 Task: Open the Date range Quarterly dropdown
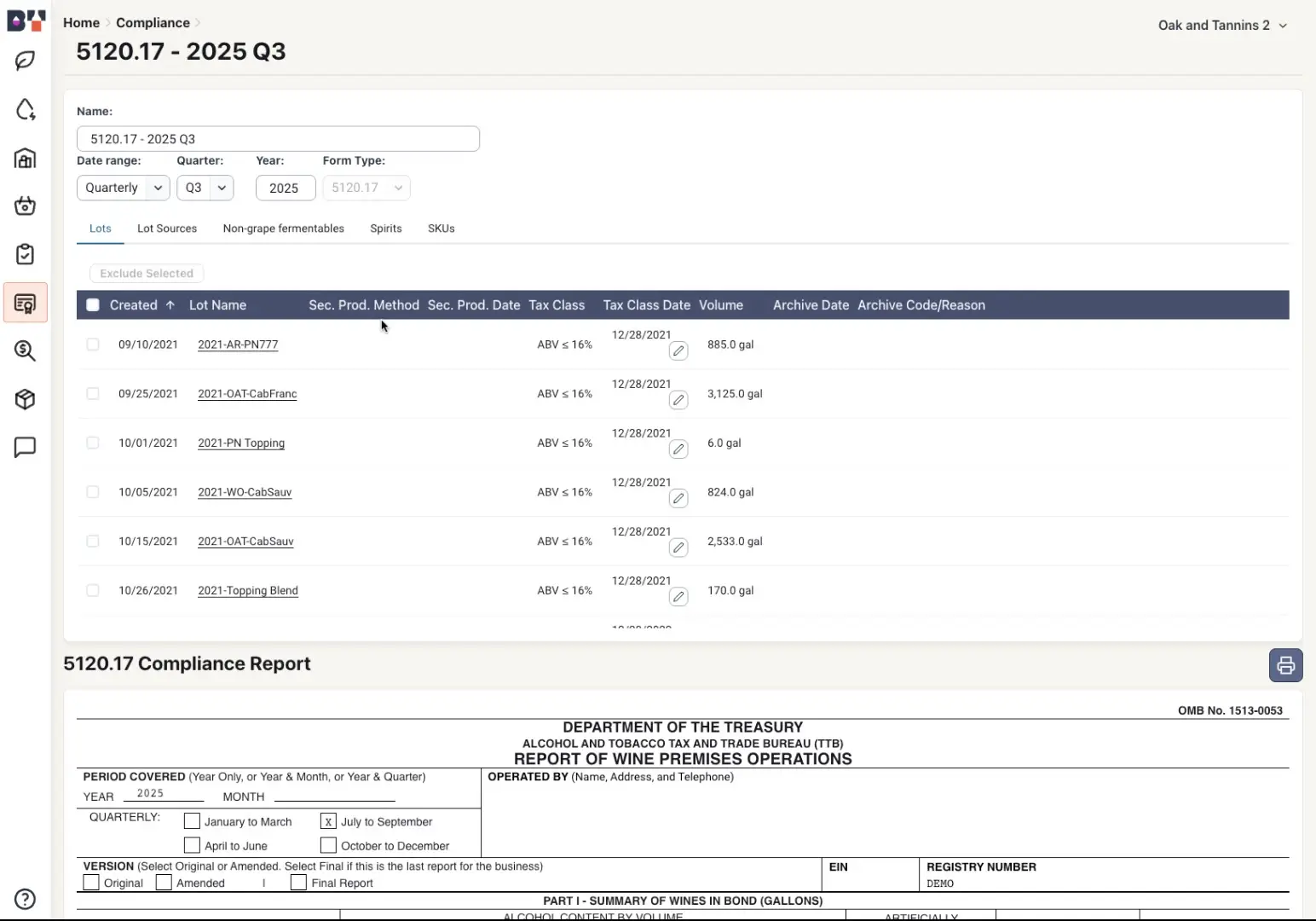[x=124, y=188]
